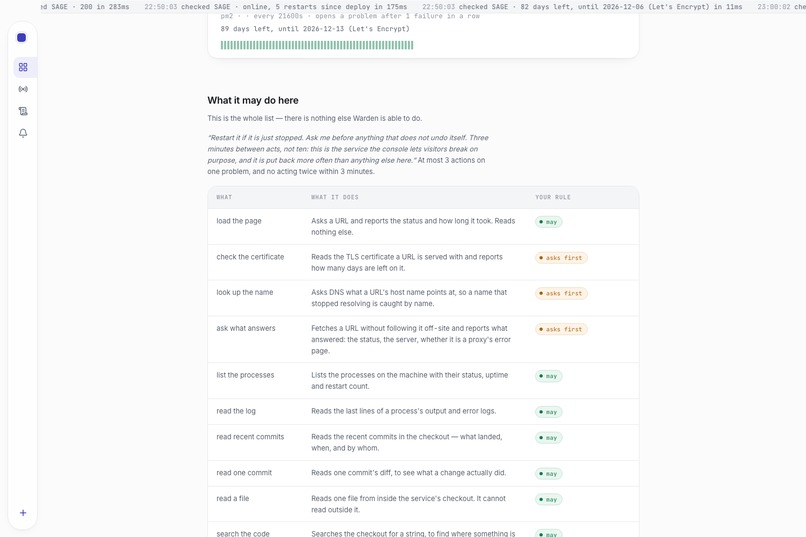Select the 'read one commit' row name
806x537 pixels.
coord(244,473)
